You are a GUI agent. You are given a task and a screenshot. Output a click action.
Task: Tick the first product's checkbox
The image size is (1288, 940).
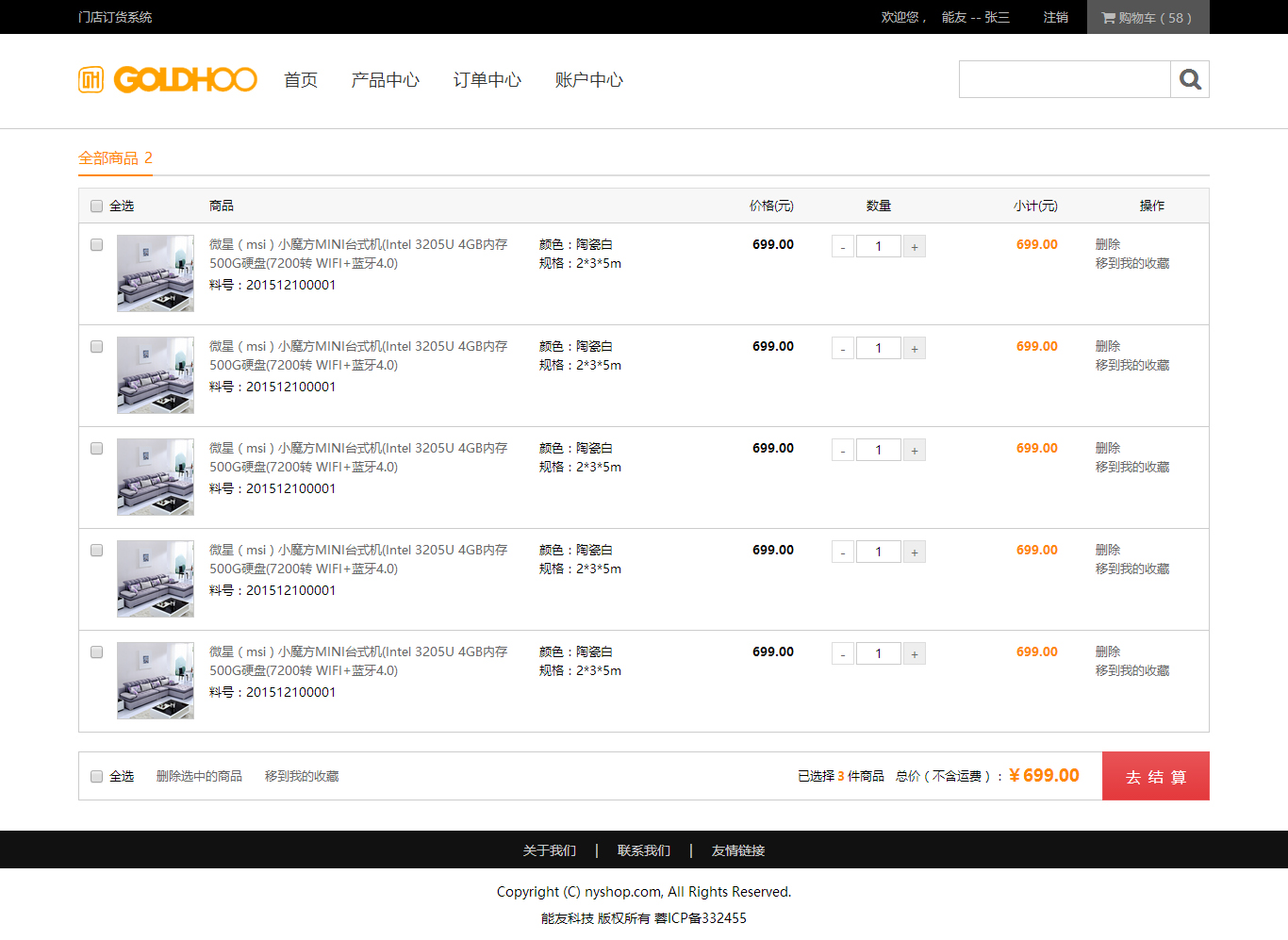tap(96, 245)
